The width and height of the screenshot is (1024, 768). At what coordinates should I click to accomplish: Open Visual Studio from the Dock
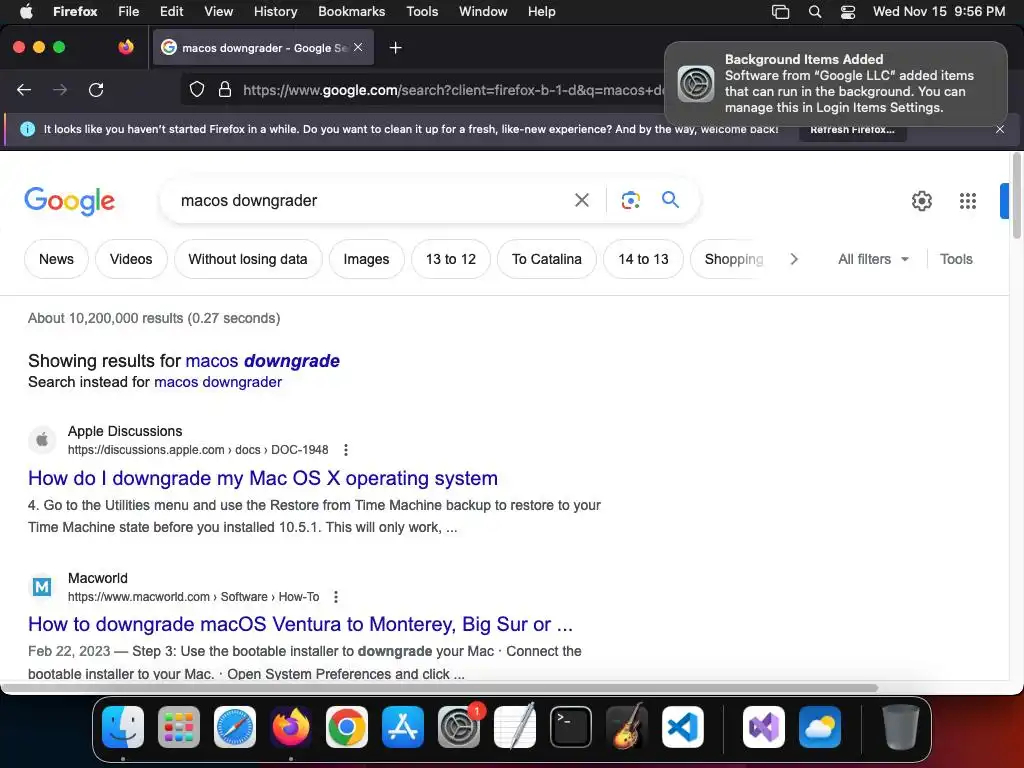[x=764, y=727]
